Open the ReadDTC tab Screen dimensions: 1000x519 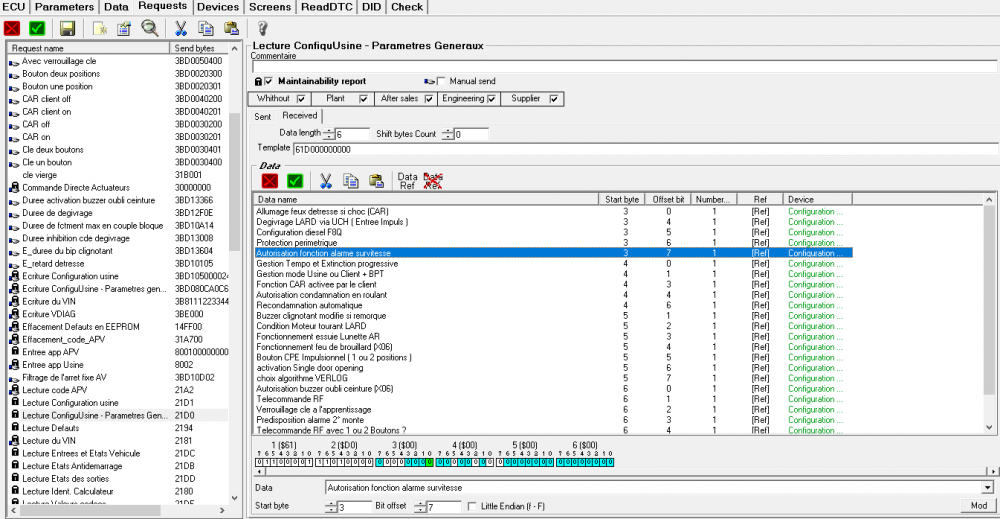point(327,7)
